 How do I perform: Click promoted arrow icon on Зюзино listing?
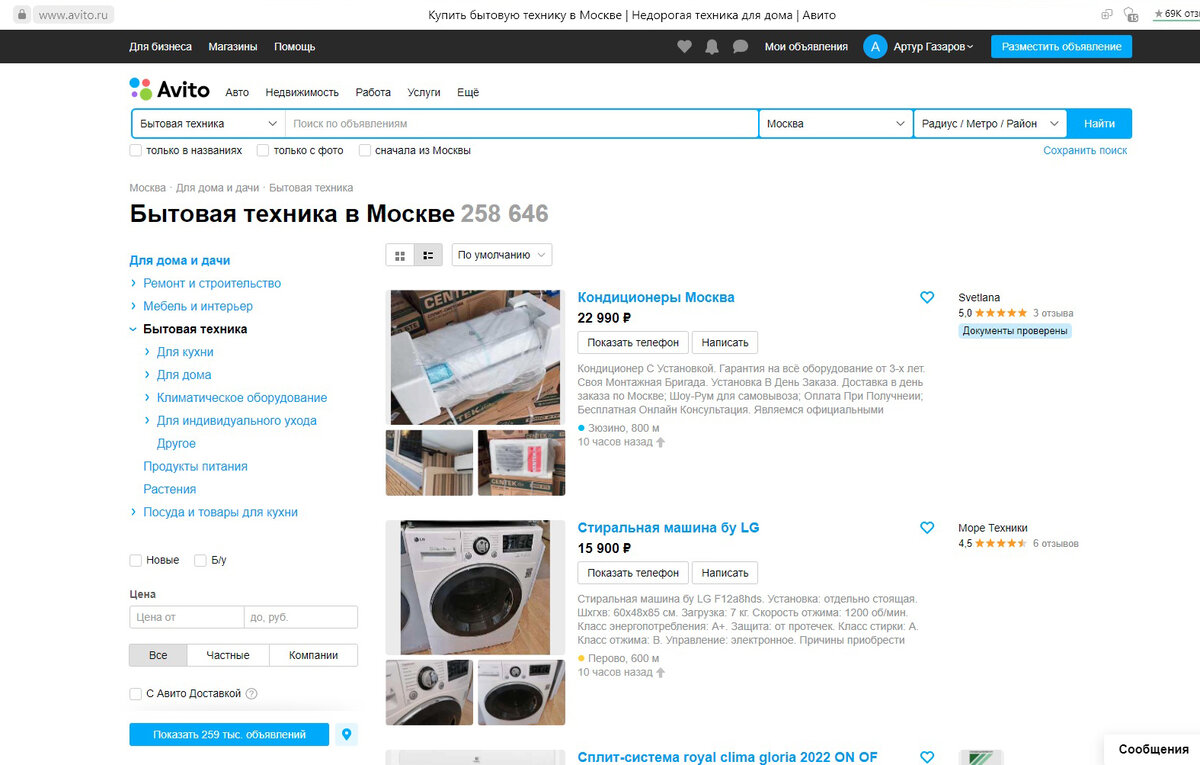[660, 443]
